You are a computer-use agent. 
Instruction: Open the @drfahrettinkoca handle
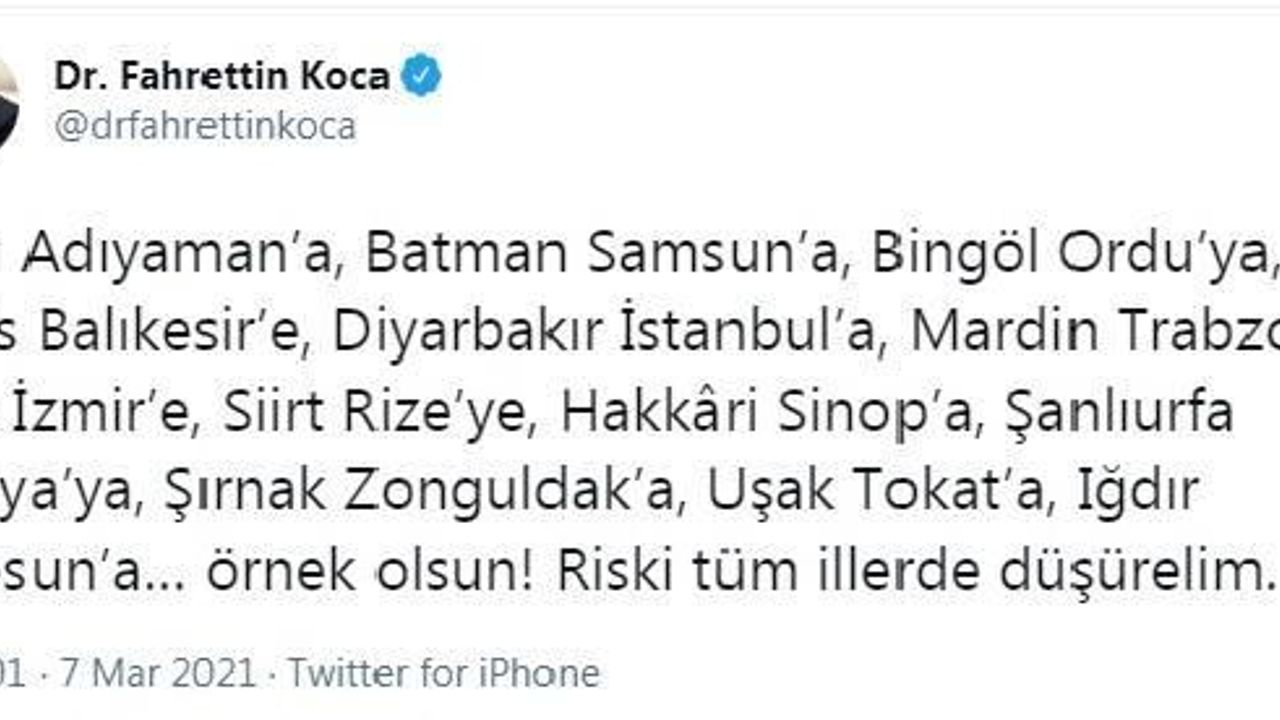[x=205, y=128]
